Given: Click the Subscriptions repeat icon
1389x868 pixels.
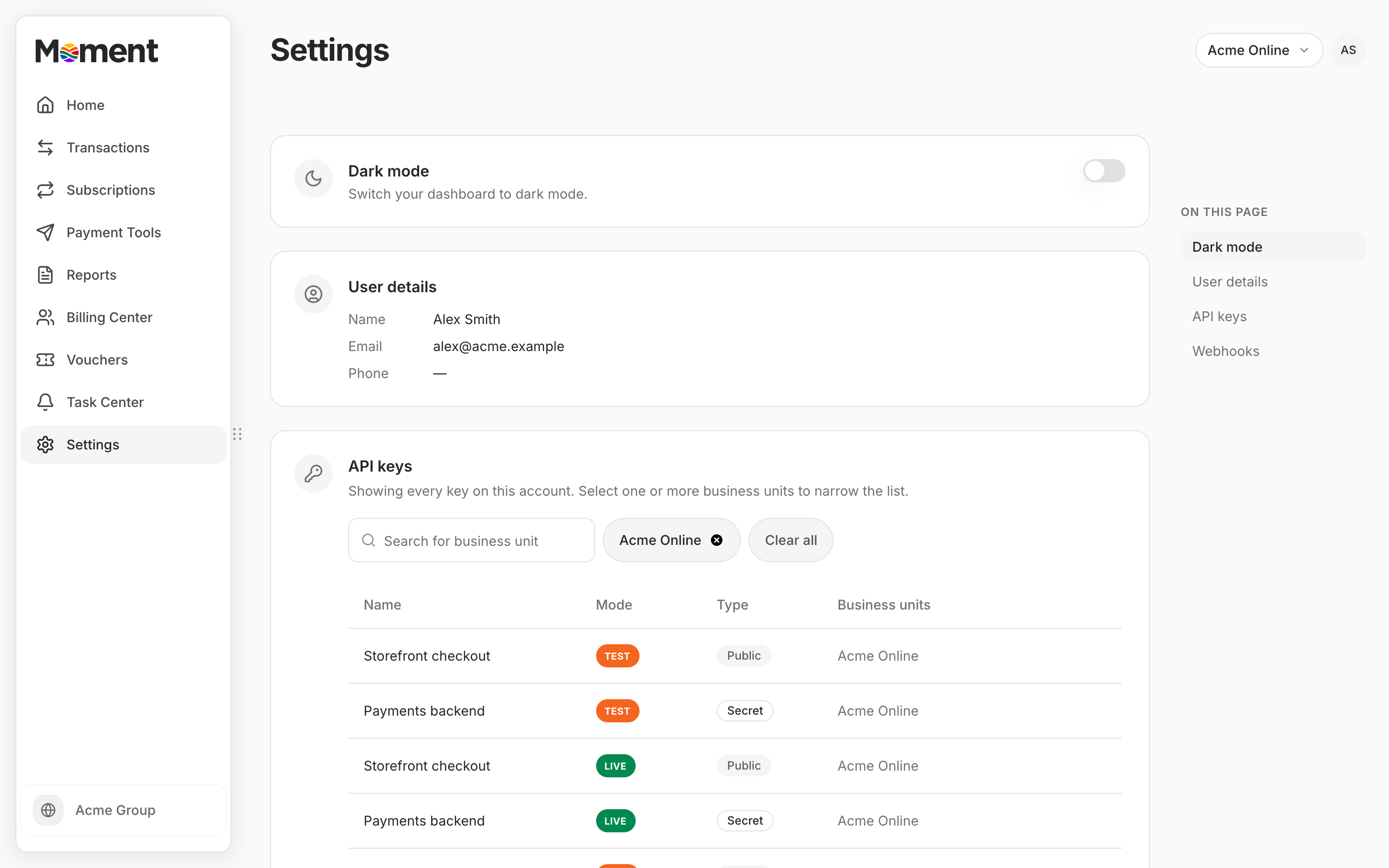Looking at the screenshot, I should [x=45, y=190].
